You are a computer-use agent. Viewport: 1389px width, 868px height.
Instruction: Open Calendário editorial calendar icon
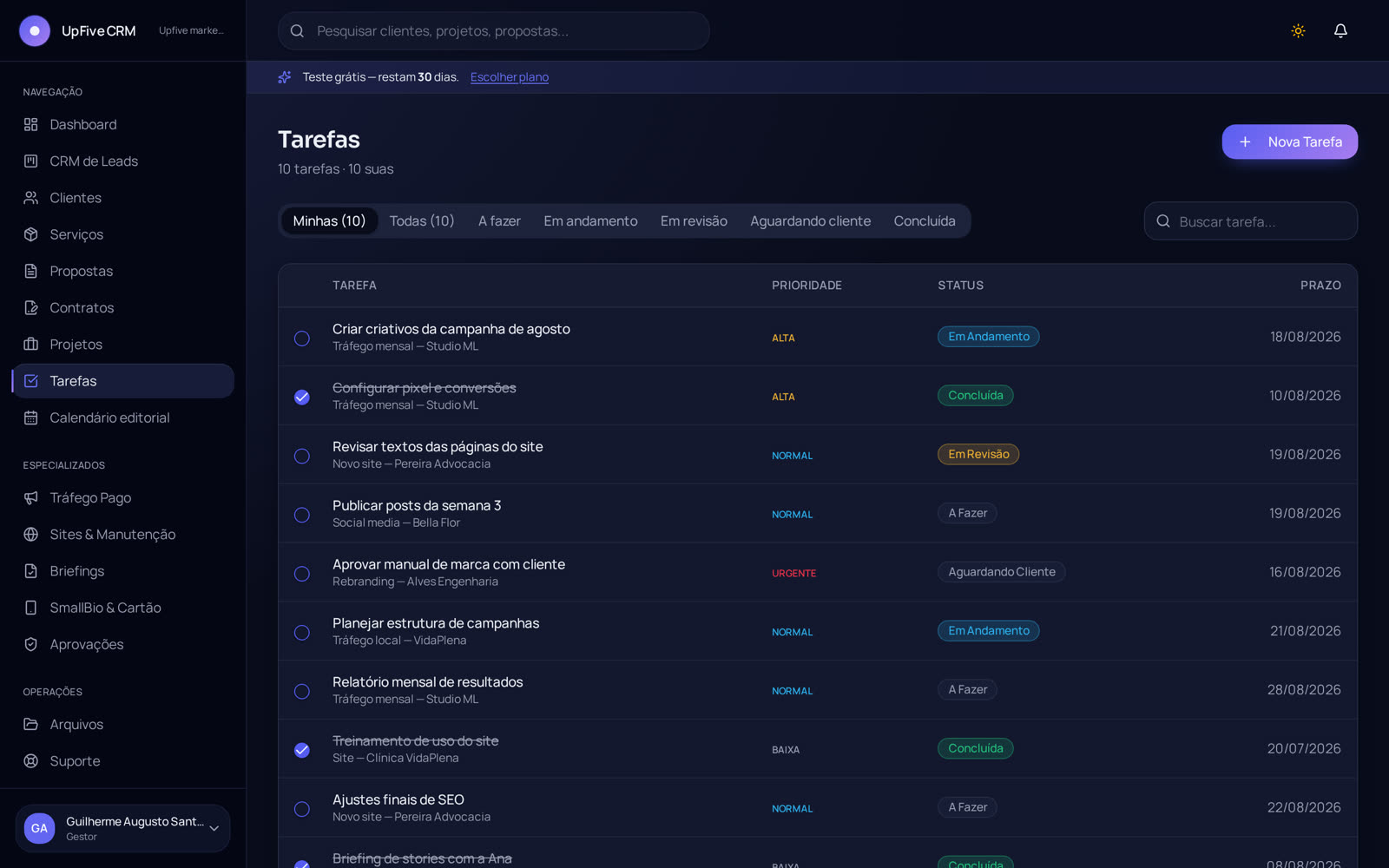[x=31, y=418]
